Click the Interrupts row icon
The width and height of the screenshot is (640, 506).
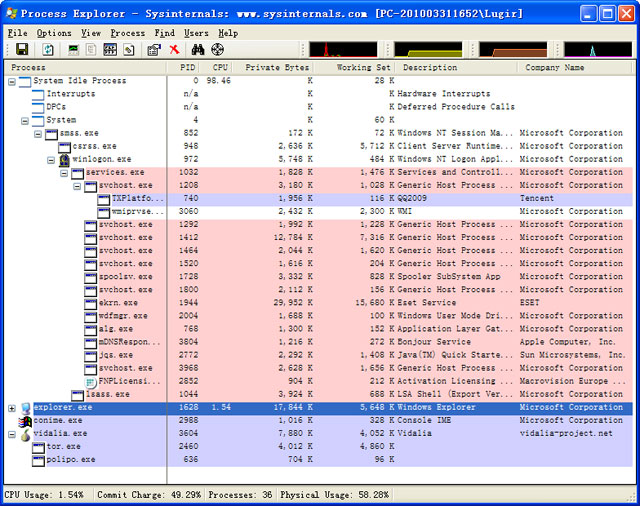[x=38, y=95]
